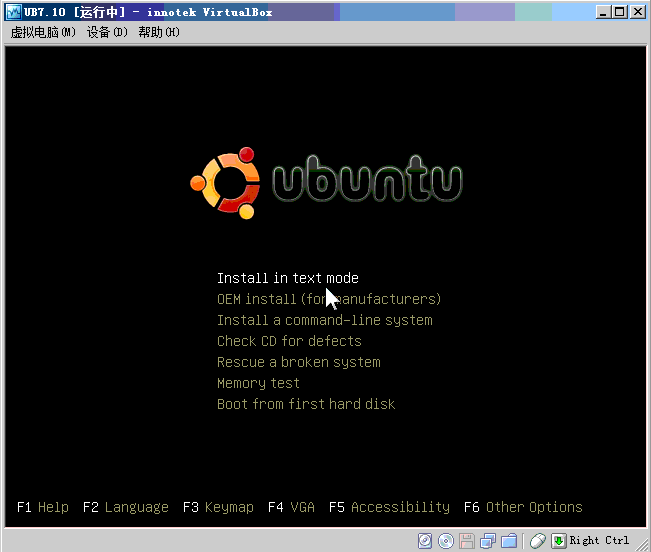This screenshot has width=651, height=552.
Task: Open F5 Accessibility options
Action: [x=389, y=507]
